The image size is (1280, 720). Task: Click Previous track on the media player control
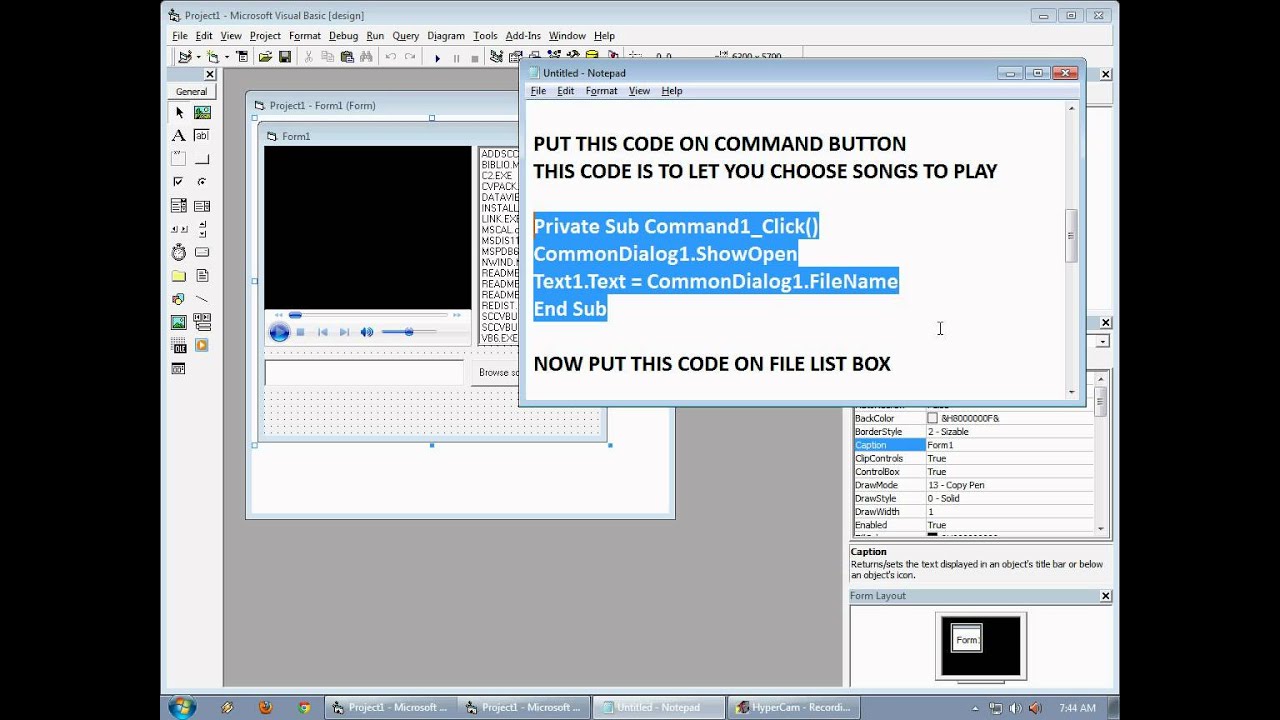323,332
